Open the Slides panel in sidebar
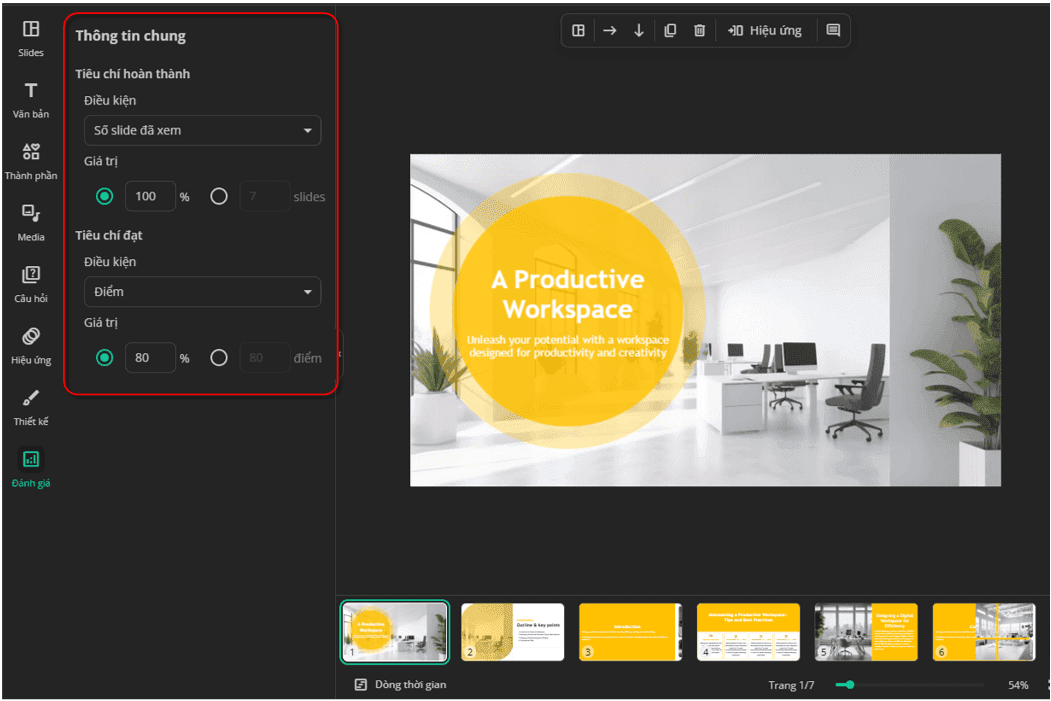Image resolution: width=1051 pixels, height=701 pixels. click(31, 38)
